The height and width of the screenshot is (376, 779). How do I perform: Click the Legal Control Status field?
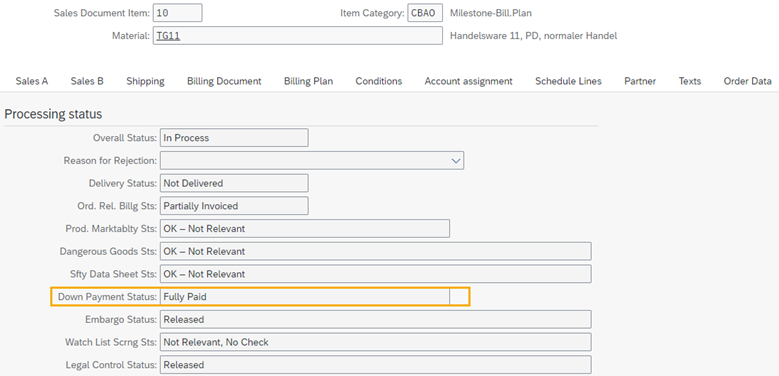pyautogui.click(x=376, y=365)
